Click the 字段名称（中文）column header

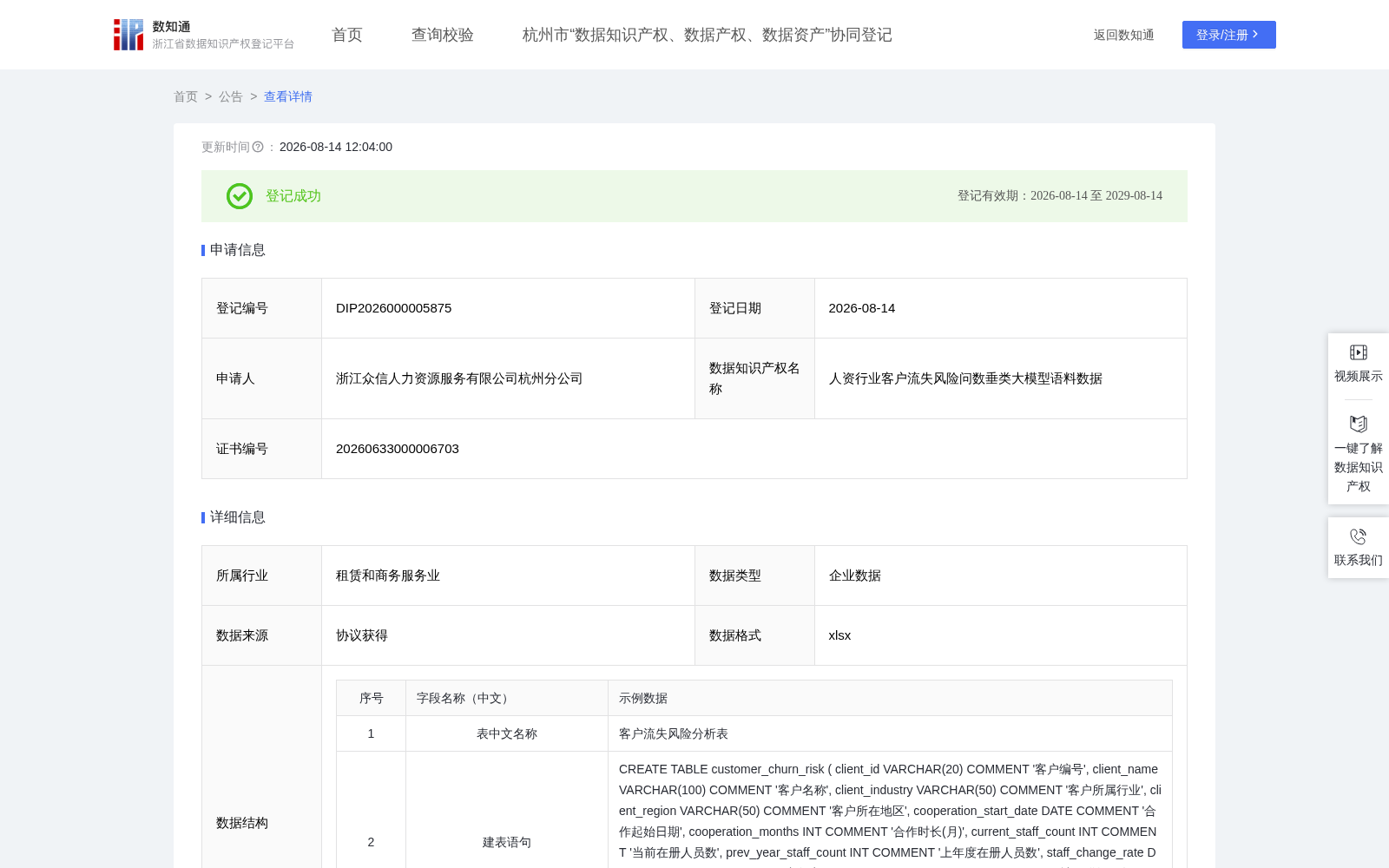point(507,698)
